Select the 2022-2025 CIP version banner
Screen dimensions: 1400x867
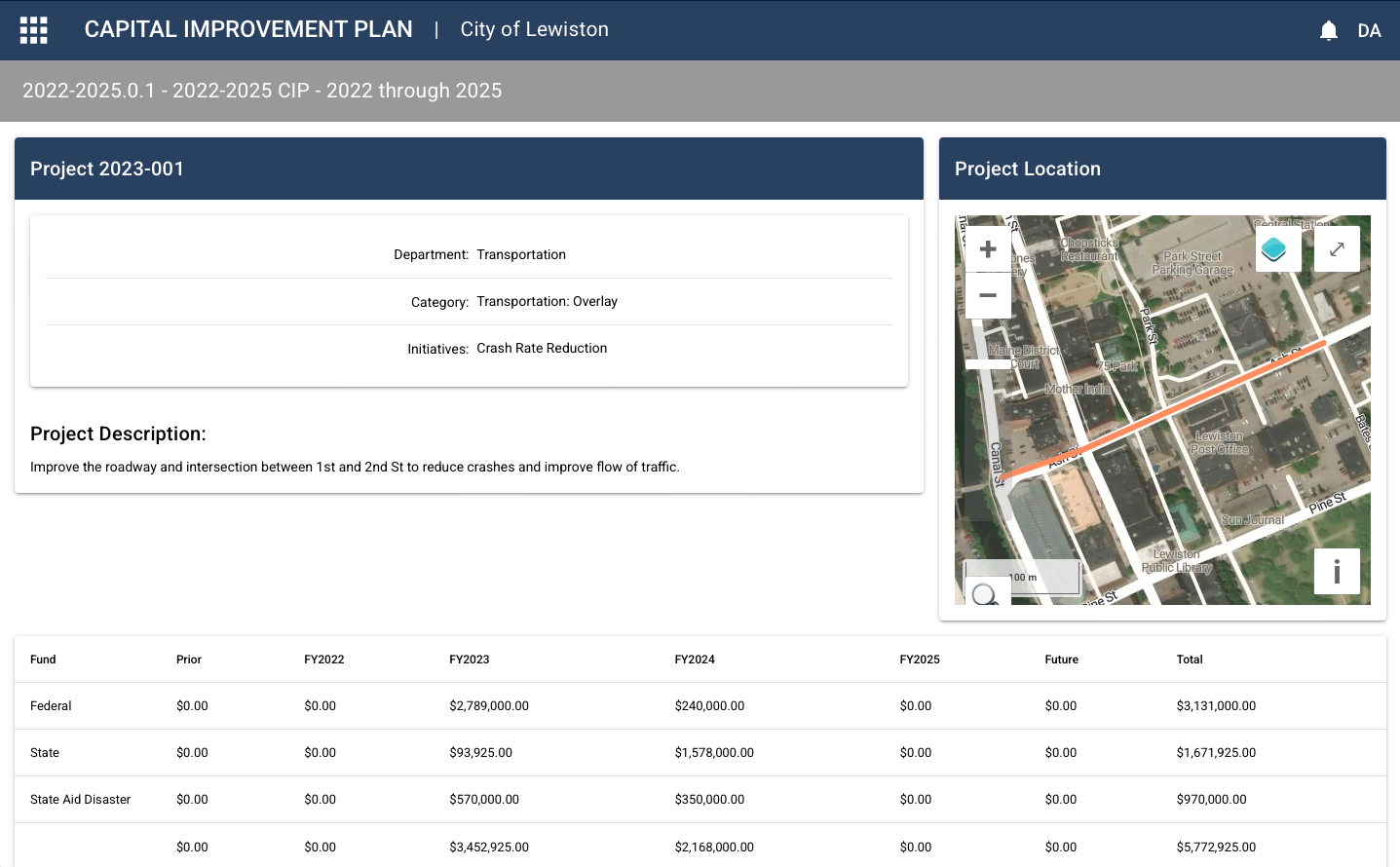coord(262,90)
